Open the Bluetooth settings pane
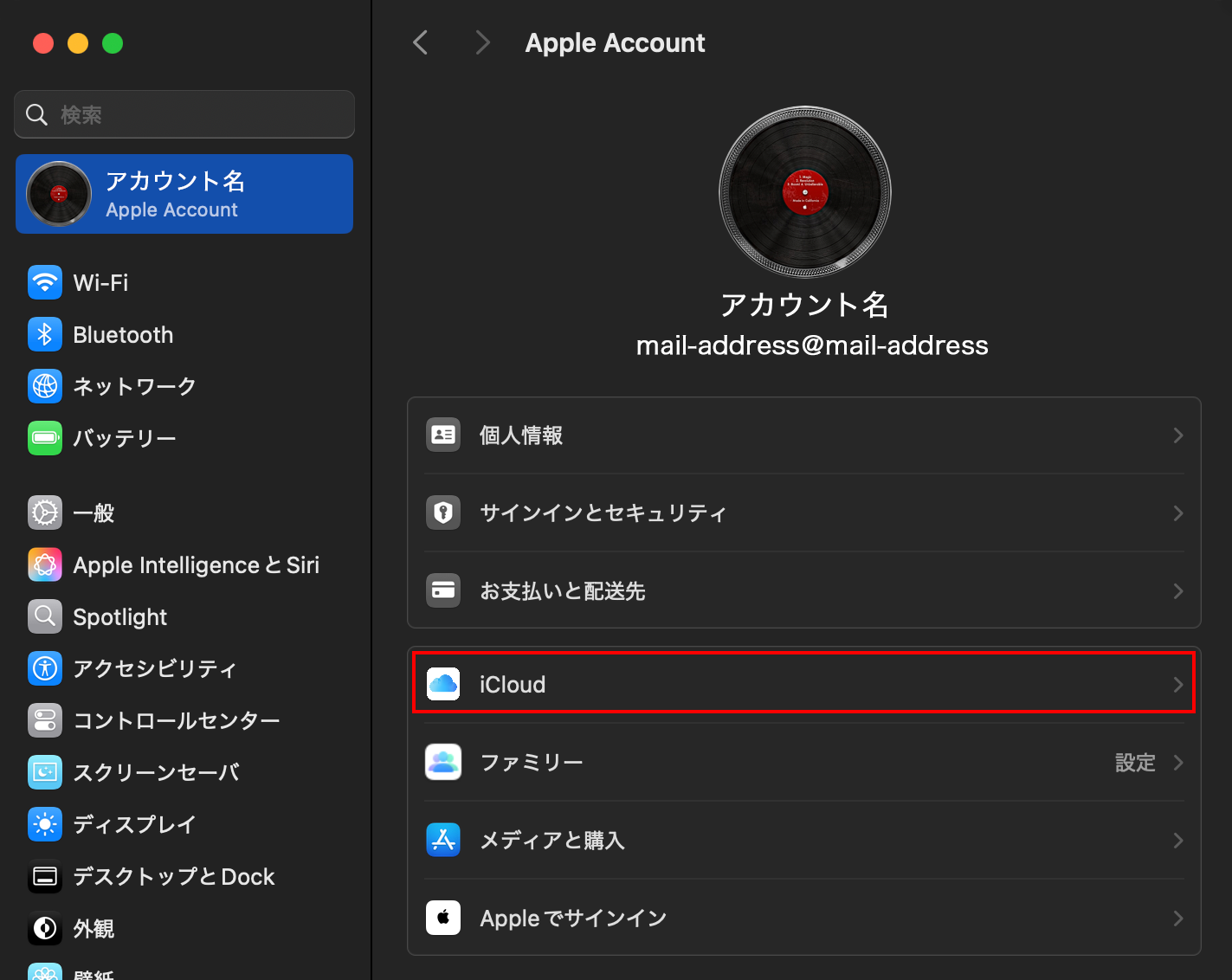Screen dimensions: 1232x980 123,335
